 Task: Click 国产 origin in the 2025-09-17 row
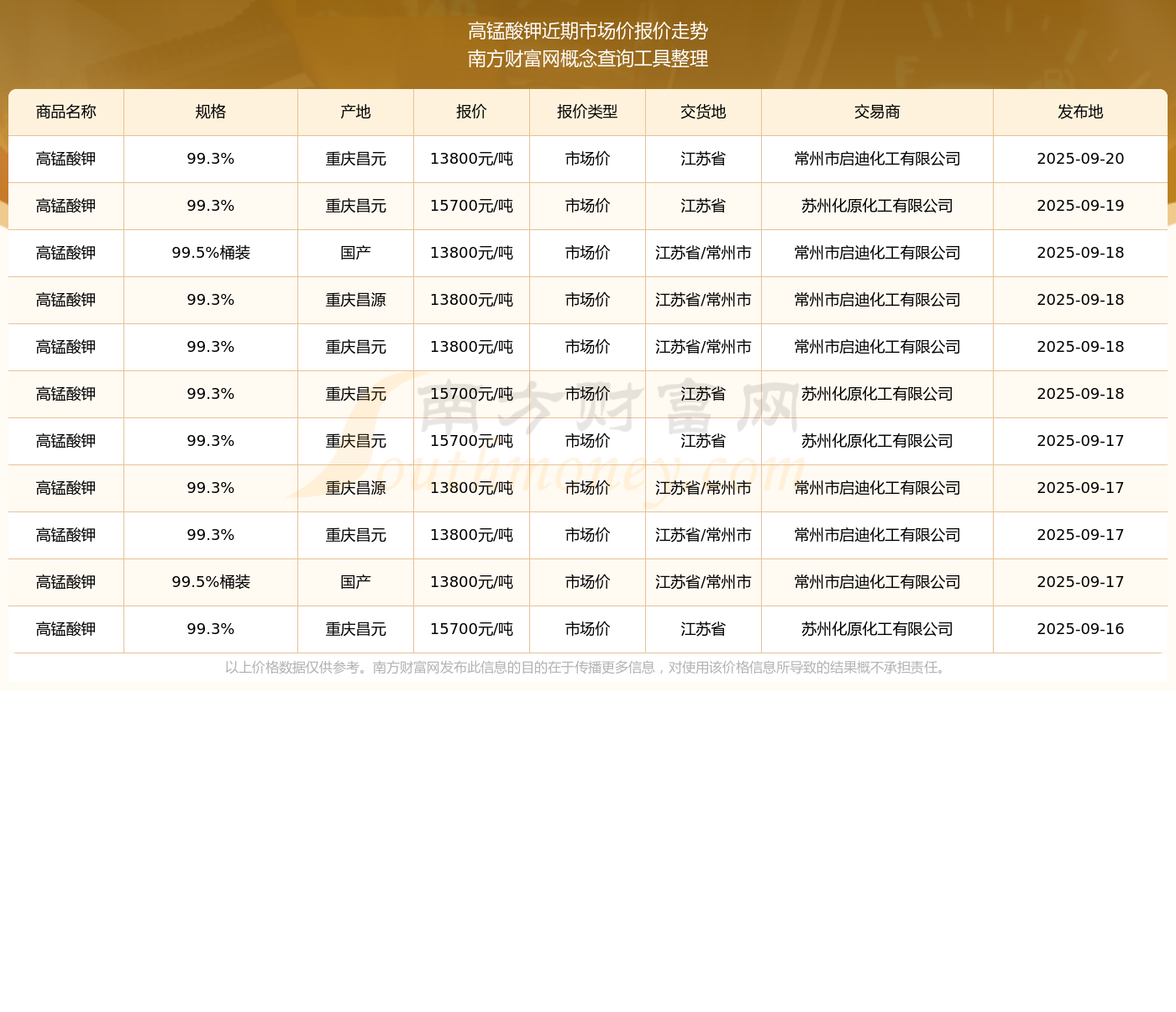click(x=355, y=583)
